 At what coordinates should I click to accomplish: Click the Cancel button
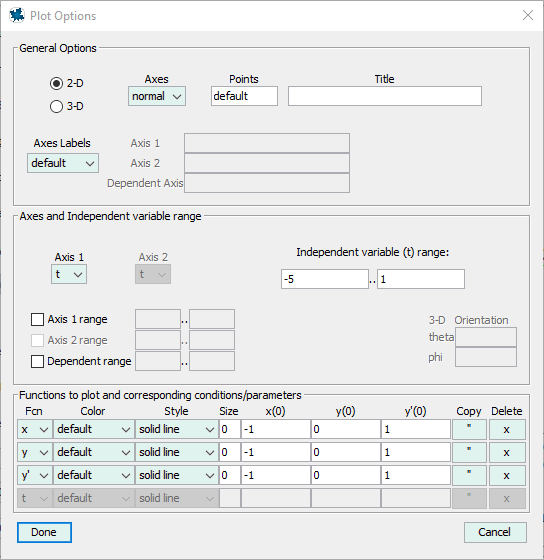(x=495, y=532)
